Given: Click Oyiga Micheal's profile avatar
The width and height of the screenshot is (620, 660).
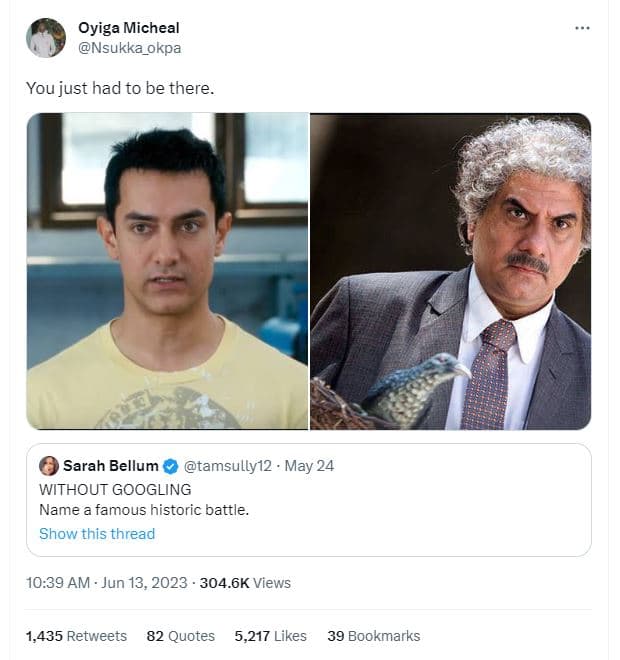Looking at the screenshot, I should pyautogui.click(x=45, y=38).
